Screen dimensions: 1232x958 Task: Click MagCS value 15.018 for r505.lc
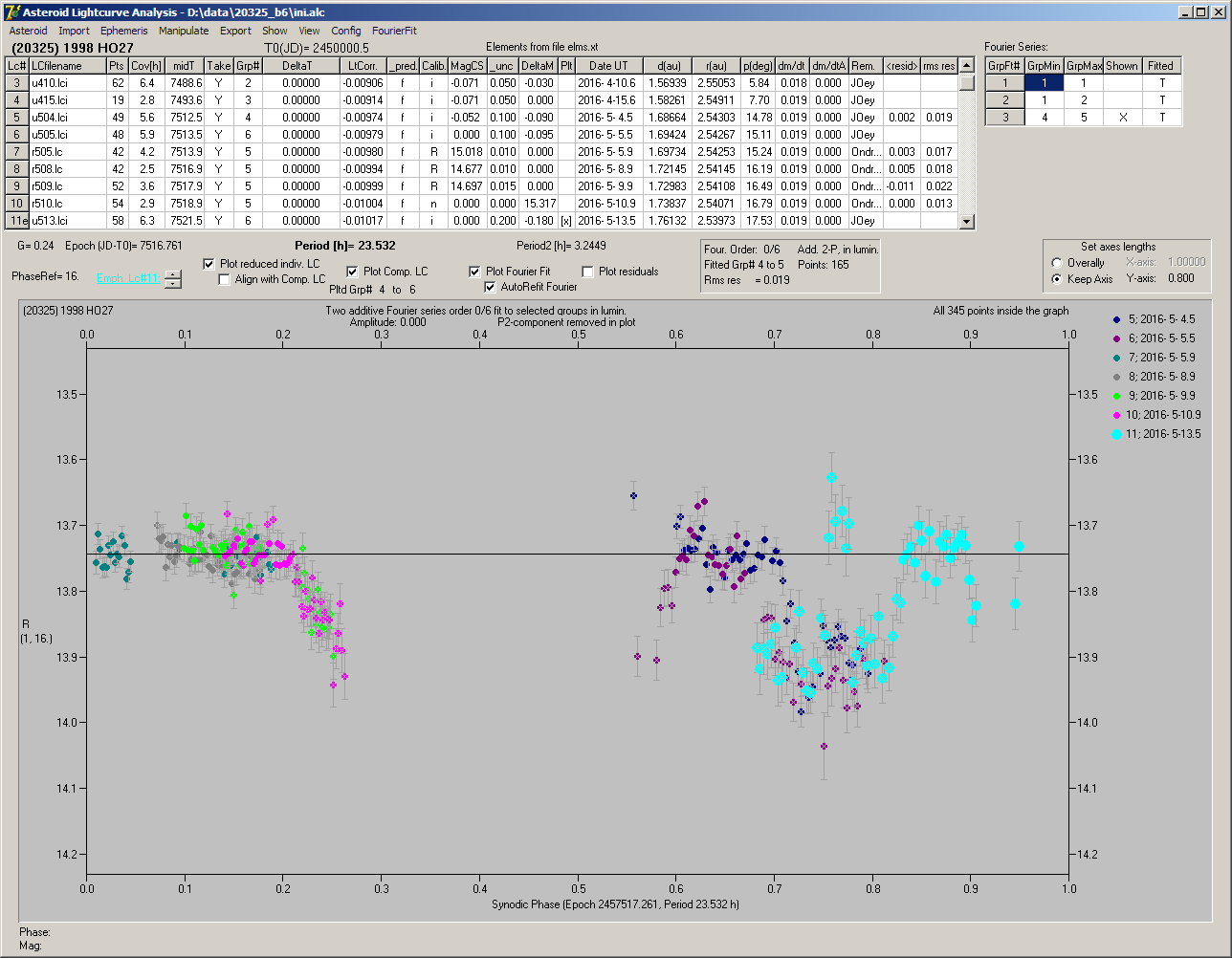pyautogui.click(x=467, y=152)
